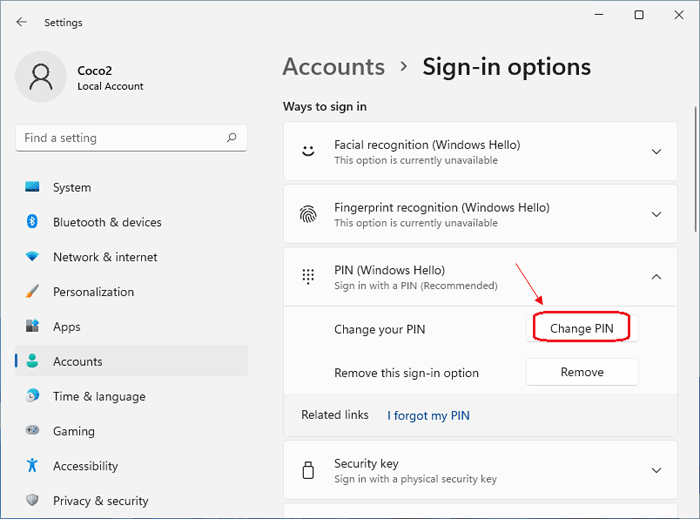The height and width of the screenshot is (519, 700).
Task: Click the Accounts person icon
Action: pos(32,361)
